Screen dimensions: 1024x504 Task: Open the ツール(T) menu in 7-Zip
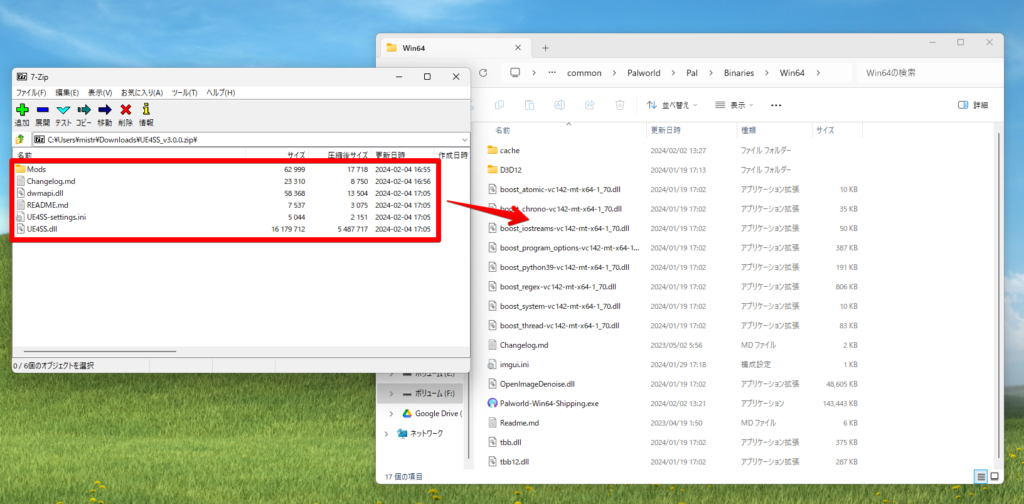tap(184, 92)
